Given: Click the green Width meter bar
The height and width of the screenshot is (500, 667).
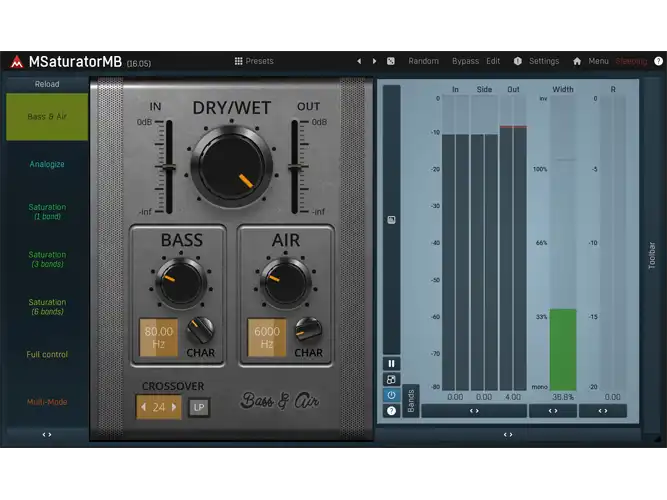Looking at the screenshot, I should (563, 349).
